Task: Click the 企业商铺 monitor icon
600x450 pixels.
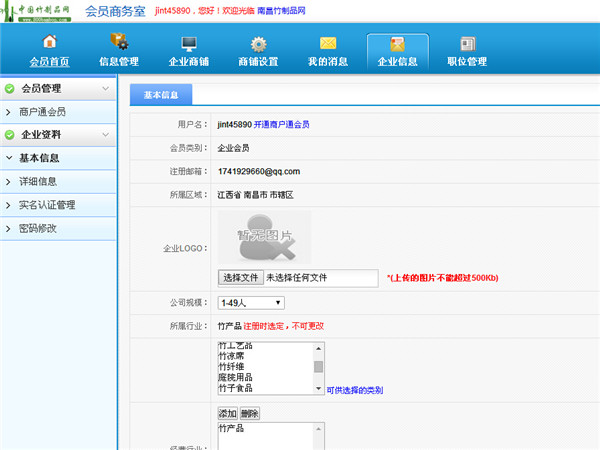Action: click(189, 43)
